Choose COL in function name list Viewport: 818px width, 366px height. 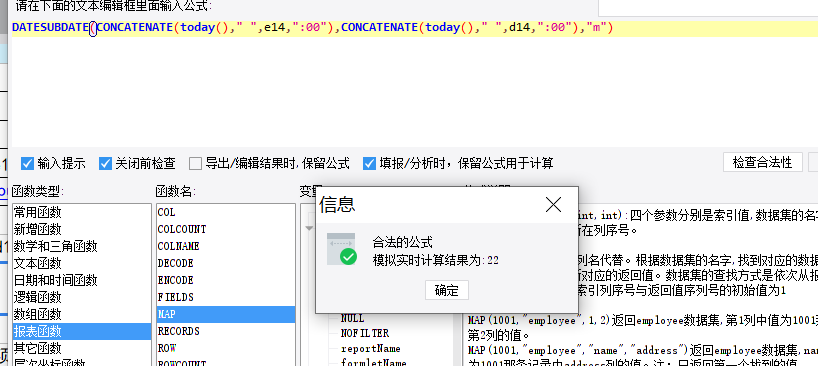(226, 212)
